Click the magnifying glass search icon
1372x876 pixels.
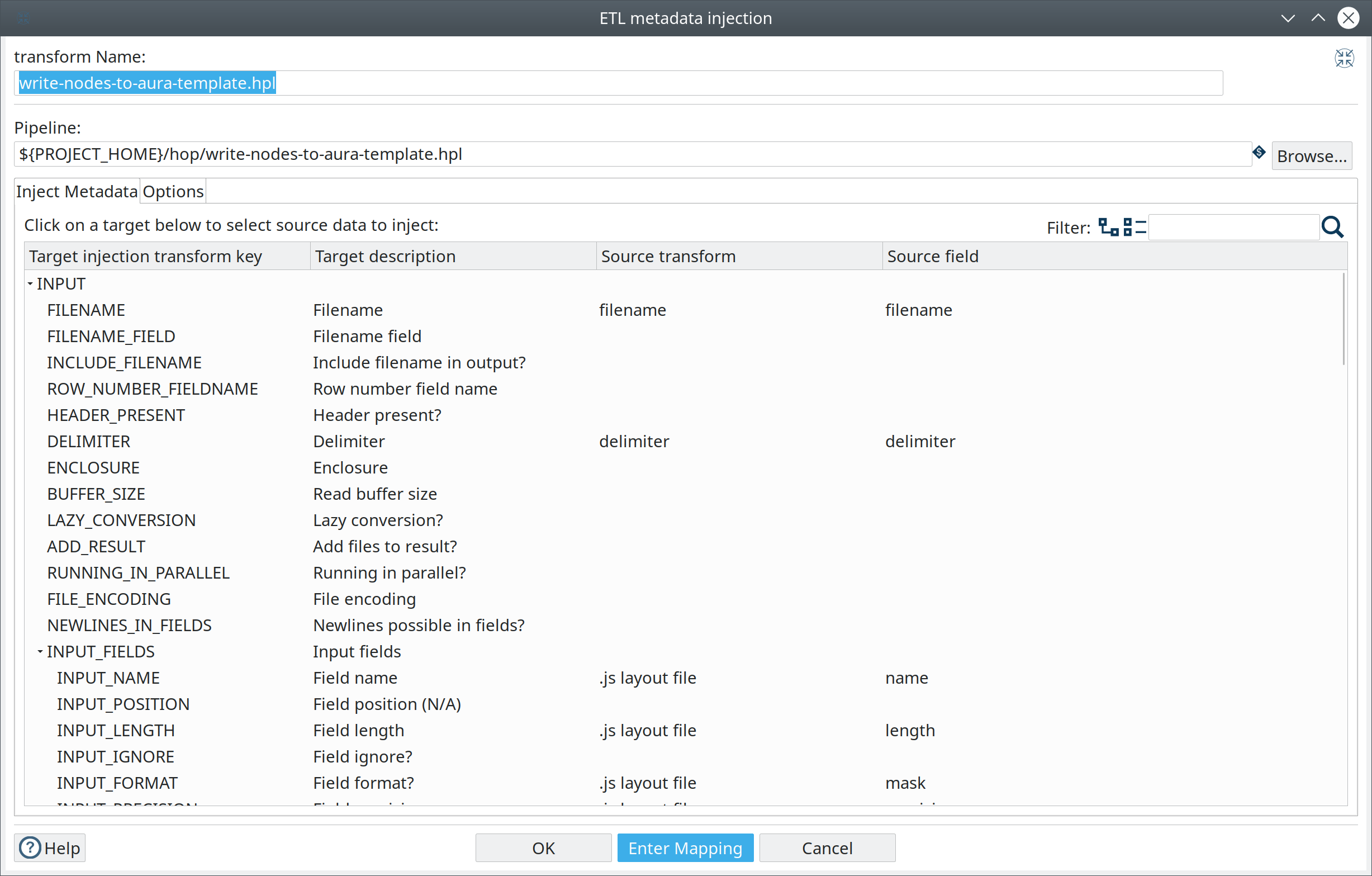coord(1333,227)
